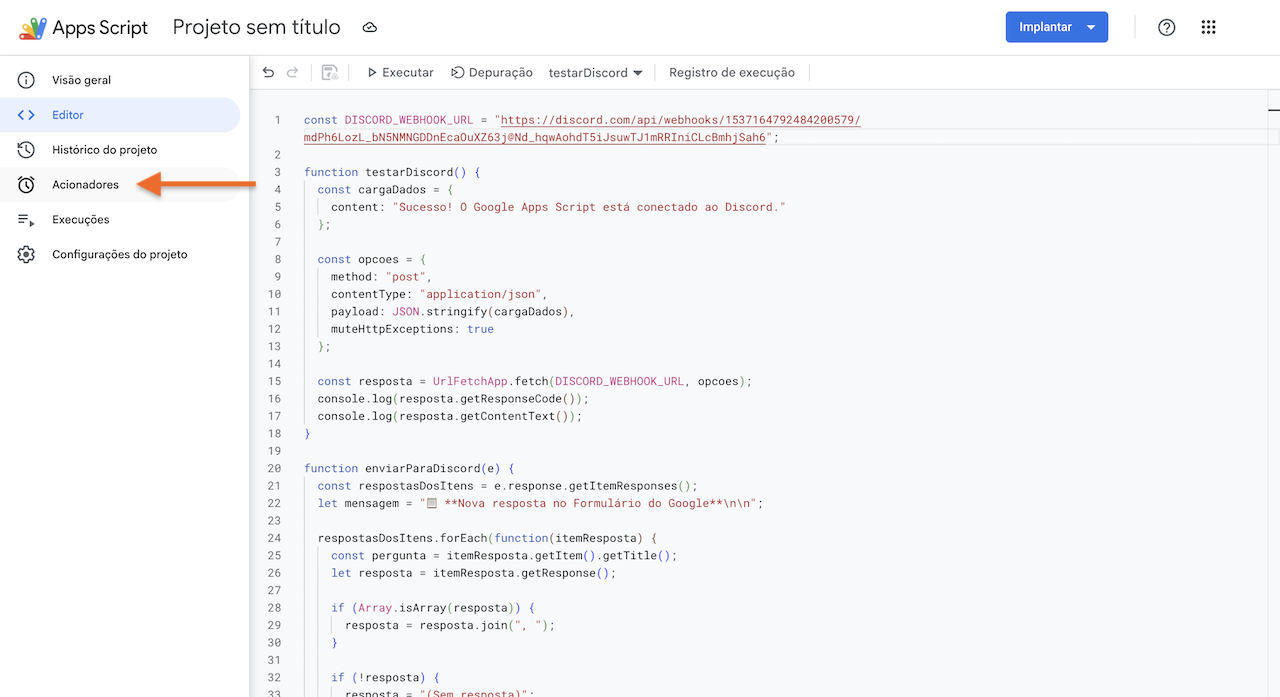Click line number 20 in the gutter

pyautogui.click(x=275, y=468)
